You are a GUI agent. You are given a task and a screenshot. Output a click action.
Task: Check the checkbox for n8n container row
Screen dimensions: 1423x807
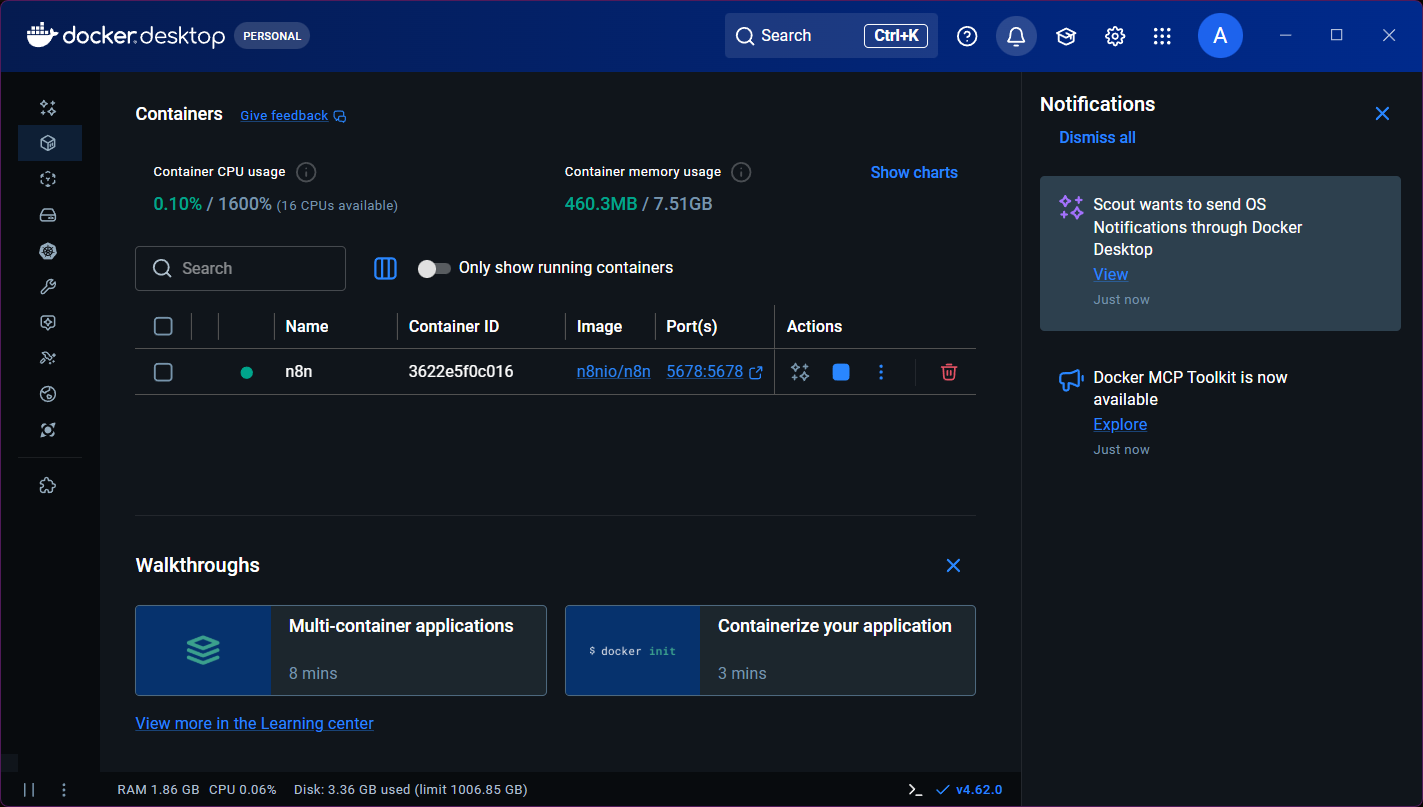pyautogui.click(x=163, y=372)
